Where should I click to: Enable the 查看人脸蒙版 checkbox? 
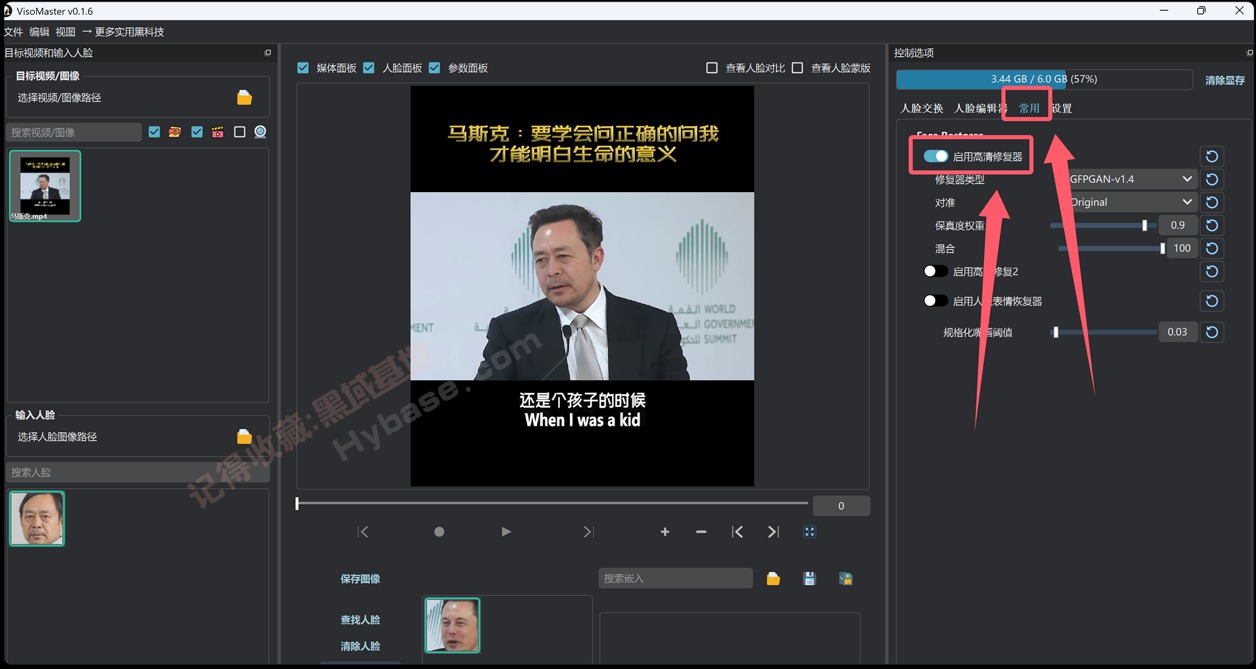tap(797, 68)
